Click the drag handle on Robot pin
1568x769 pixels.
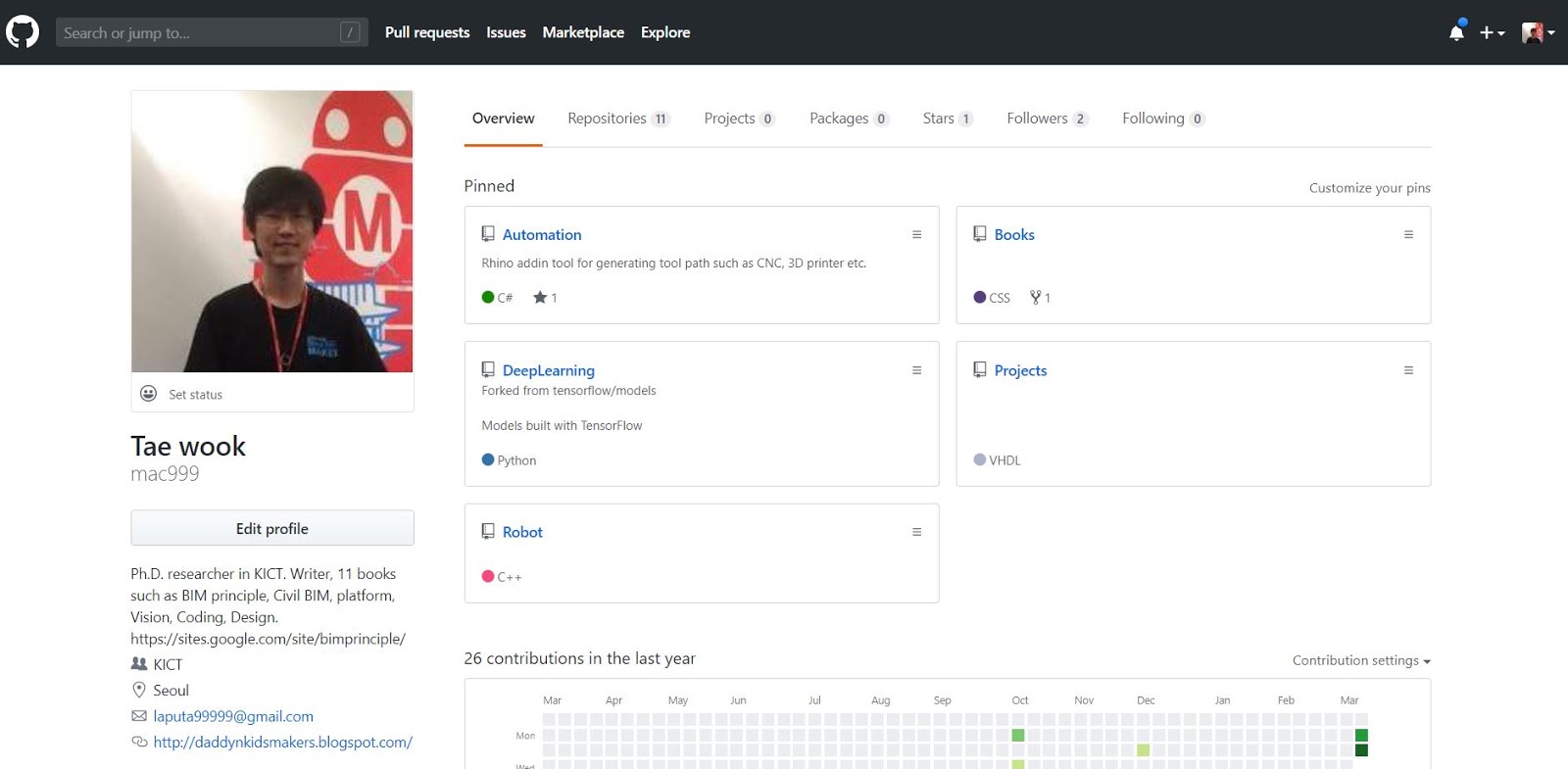pyautogui.click(x=916, y=532)
